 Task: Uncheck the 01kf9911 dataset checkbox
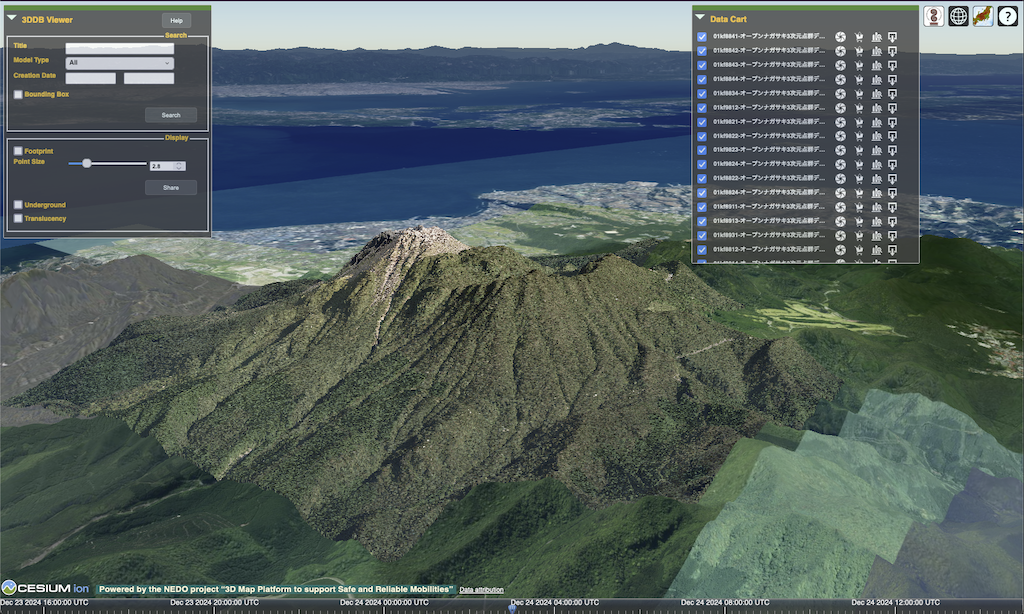[702, 207]
